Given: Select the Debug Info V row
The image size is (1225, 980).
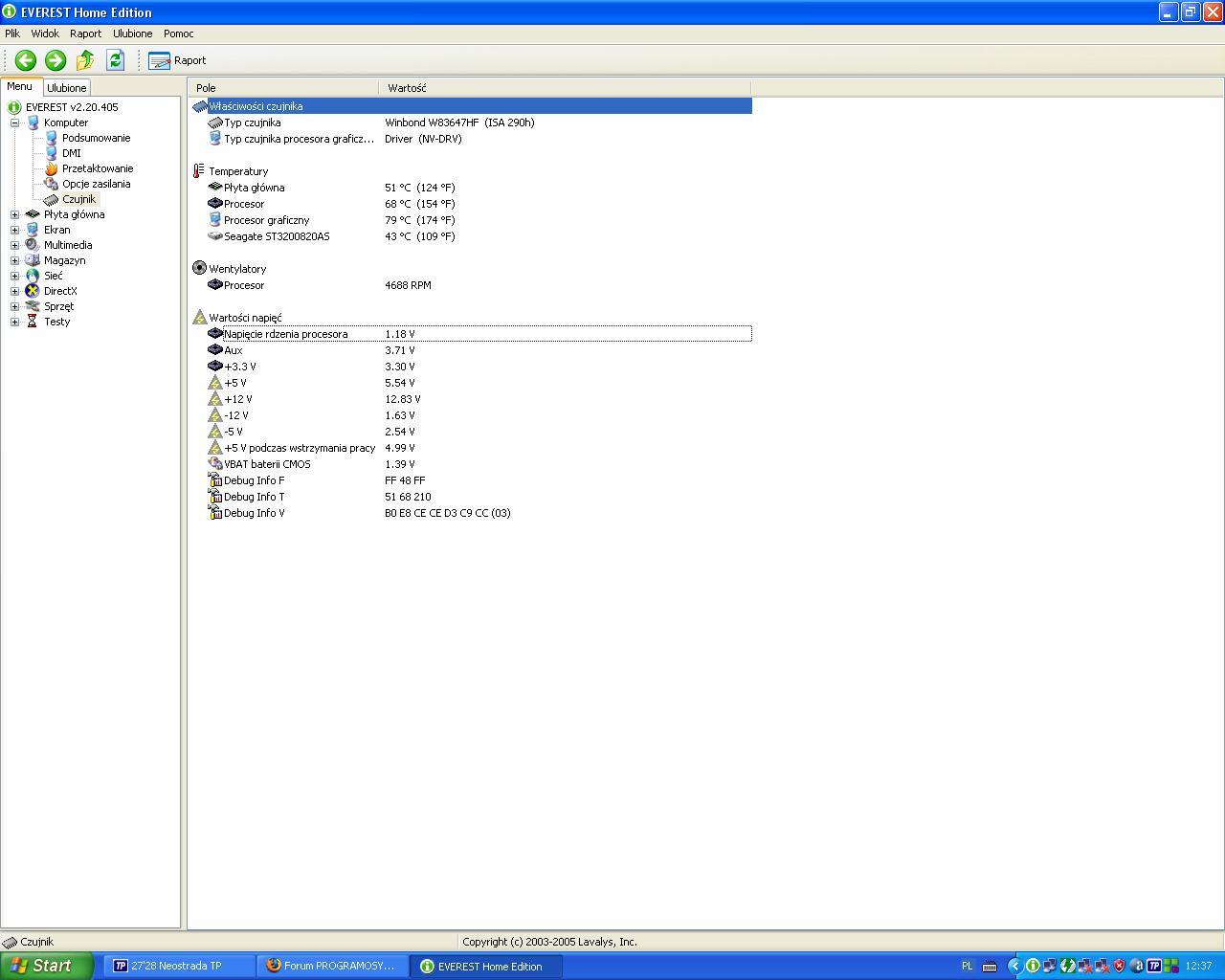Looking at the screenshot, I should (471, 513).
